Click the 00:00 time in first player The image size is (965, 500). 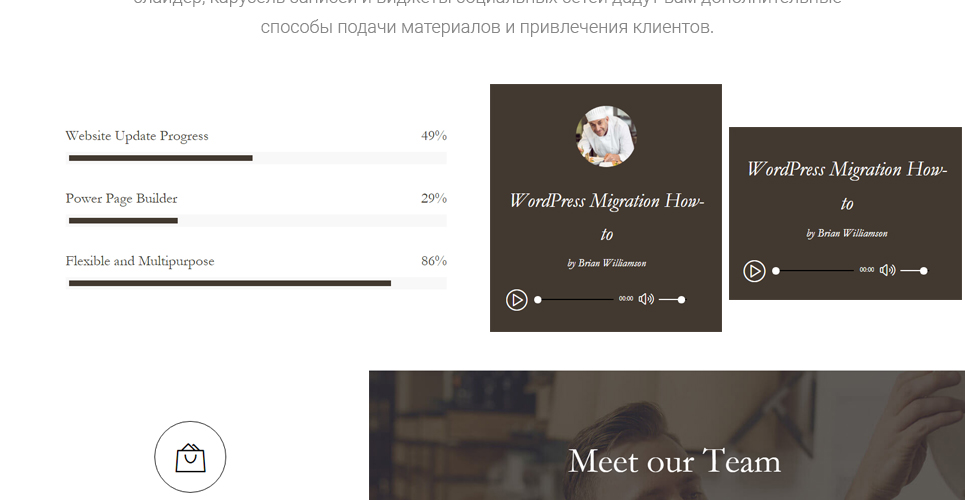tap(626, 299)
